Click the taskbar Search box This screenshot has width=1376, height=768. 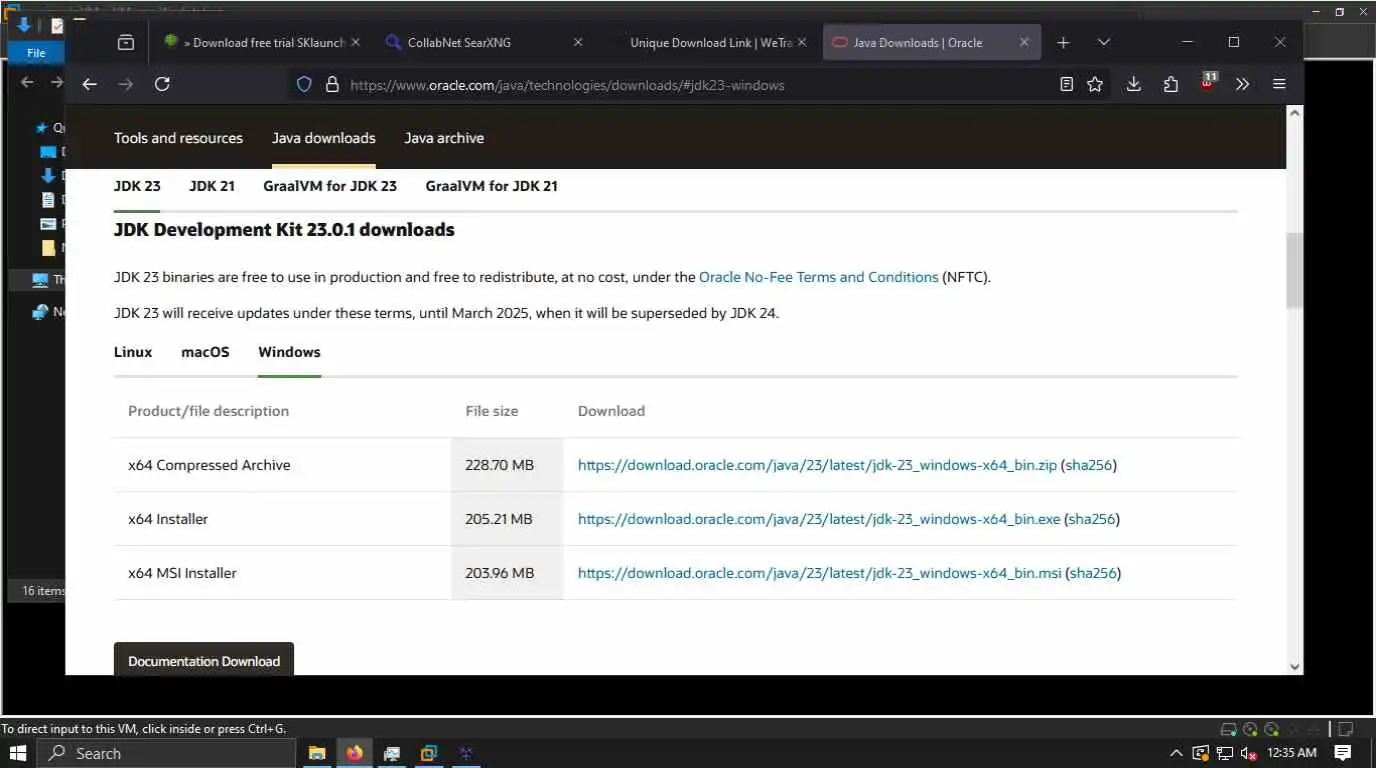[166, 753]
